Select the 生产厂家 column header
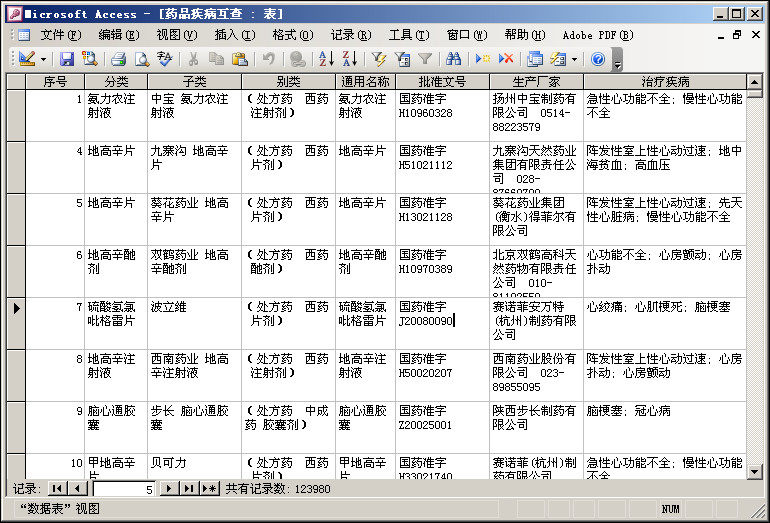 pyautogui.click(x=536, y=82)
